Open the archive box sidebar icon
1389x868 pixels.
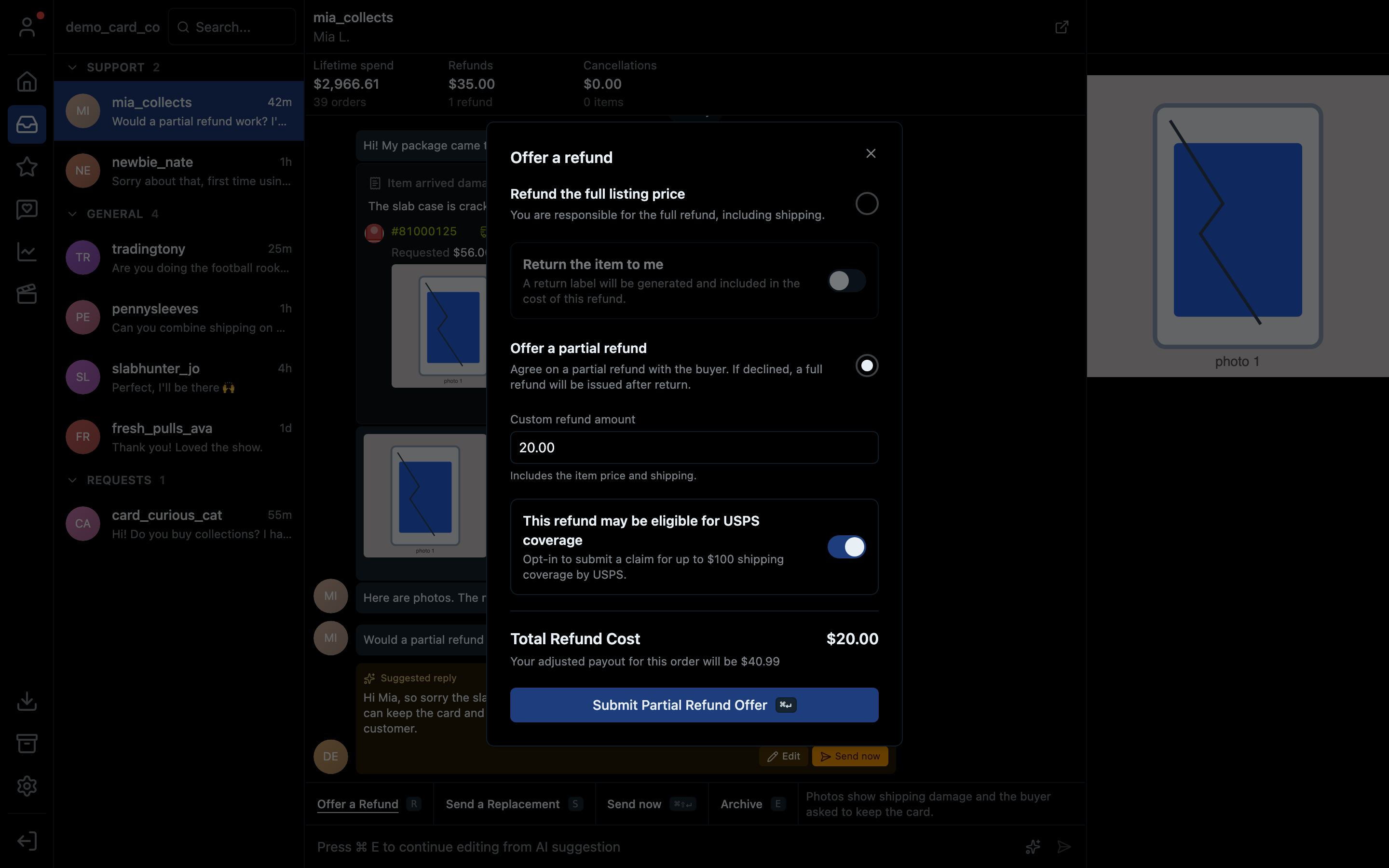[x=27, y=744]
